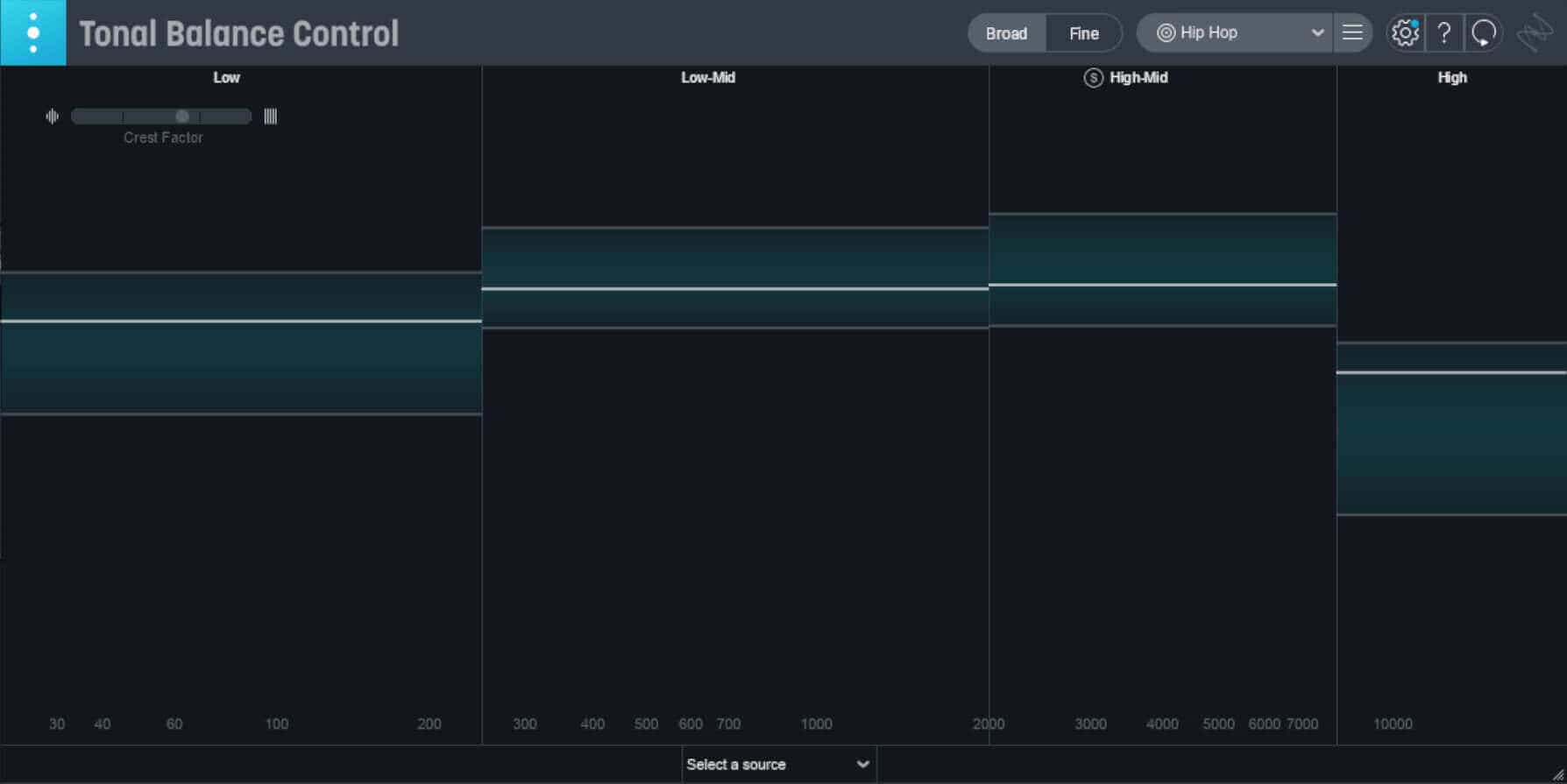
Task: Open the Select a source dropdown
Action: (778, 764)
